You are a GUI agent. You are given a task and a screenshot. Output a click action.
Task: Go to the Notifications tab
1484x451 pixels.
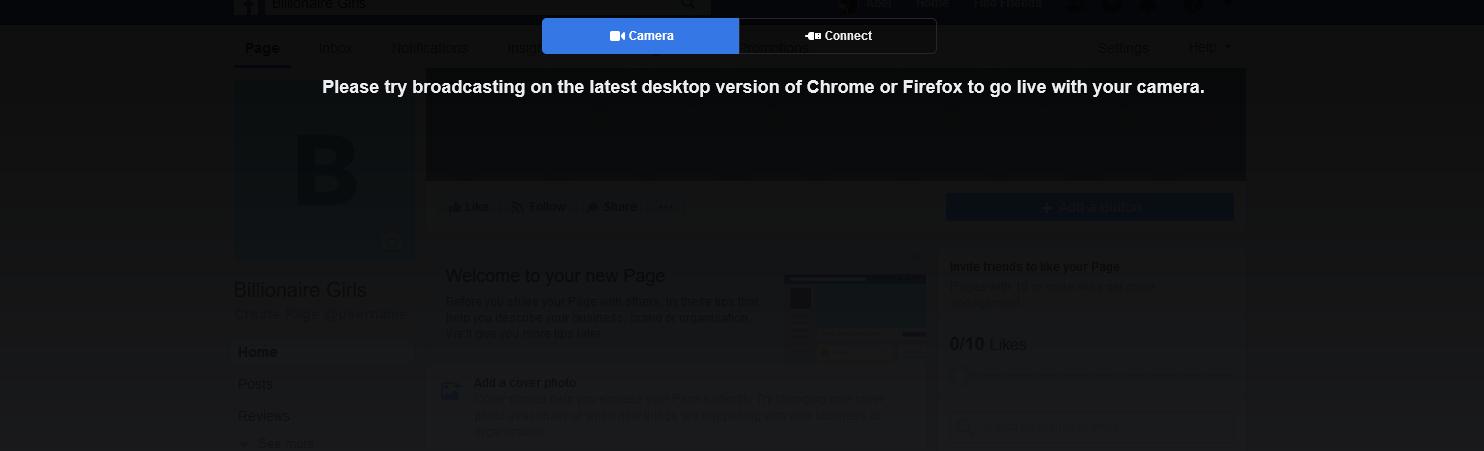pos(429,48)
